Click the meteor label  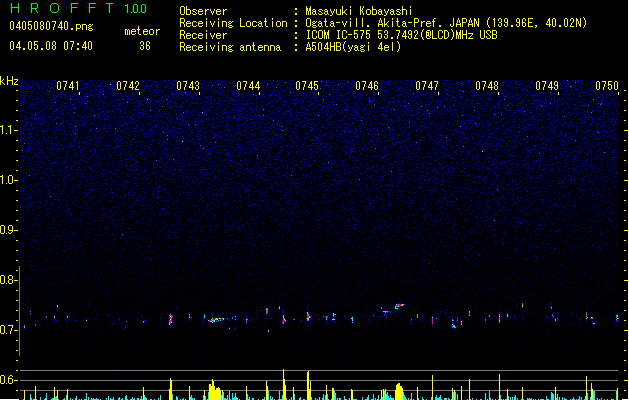[142, 31]
